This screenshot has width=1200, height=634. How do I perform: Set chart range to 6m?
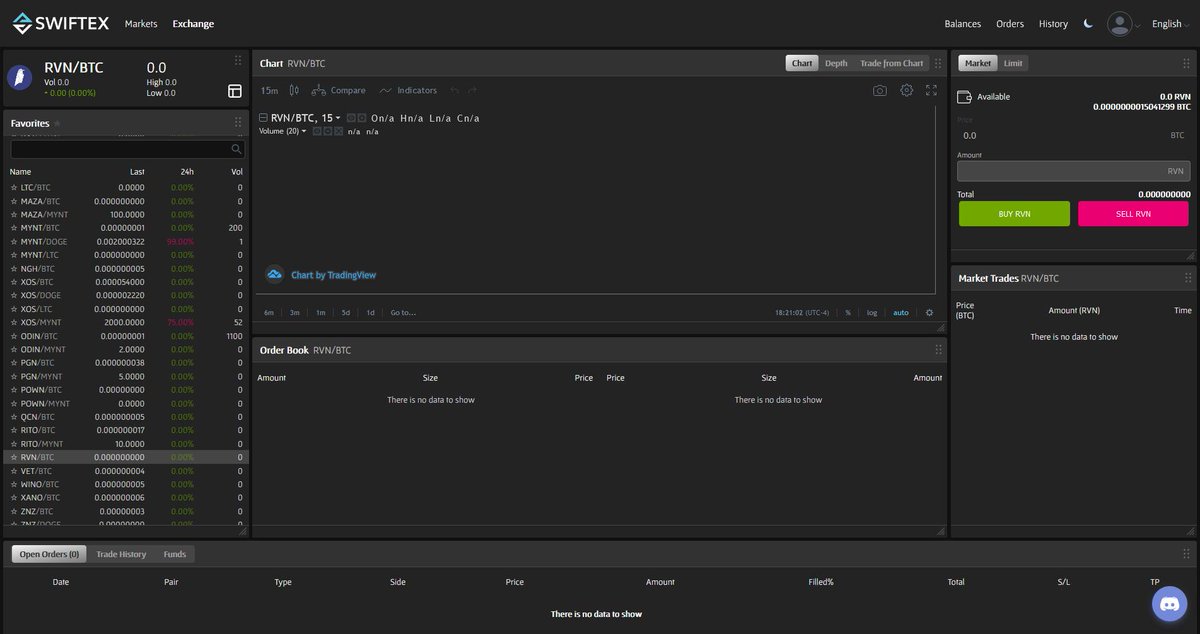pyautogui.click(x=269, y=312)
